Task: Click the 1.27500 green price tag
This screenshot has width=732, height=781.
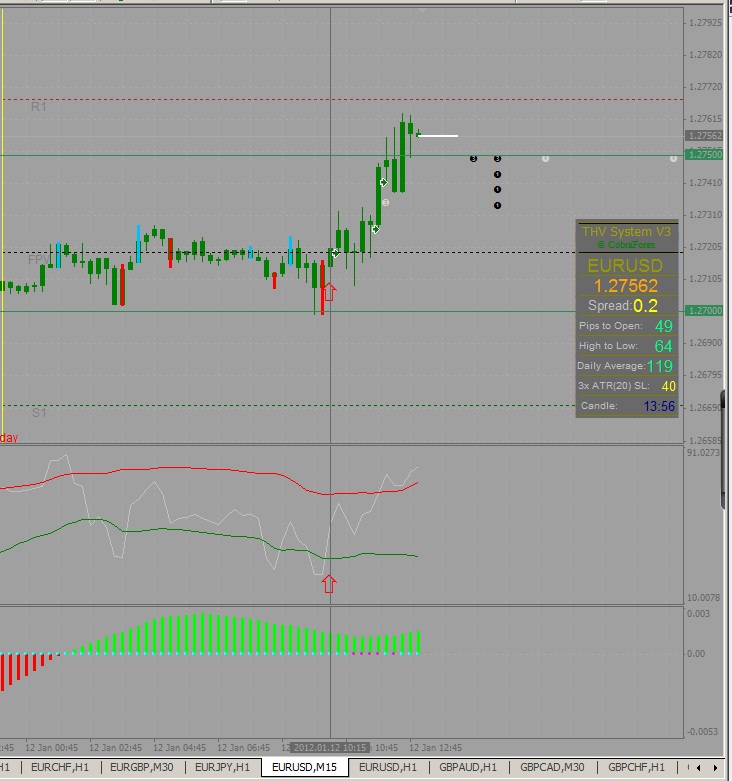Action: (x=704, y=155)
